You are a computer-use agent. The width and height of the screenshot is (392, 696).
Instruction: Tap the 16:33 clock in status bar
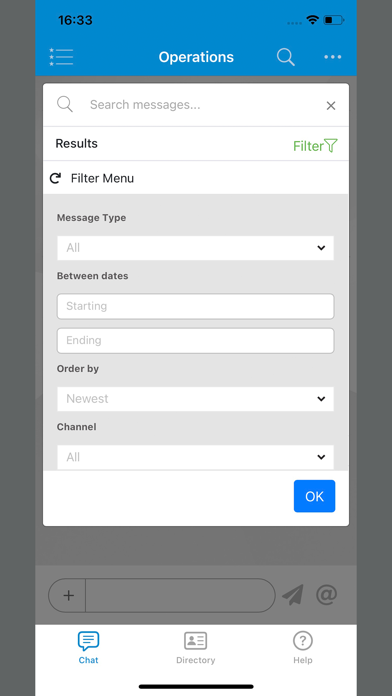75,20
